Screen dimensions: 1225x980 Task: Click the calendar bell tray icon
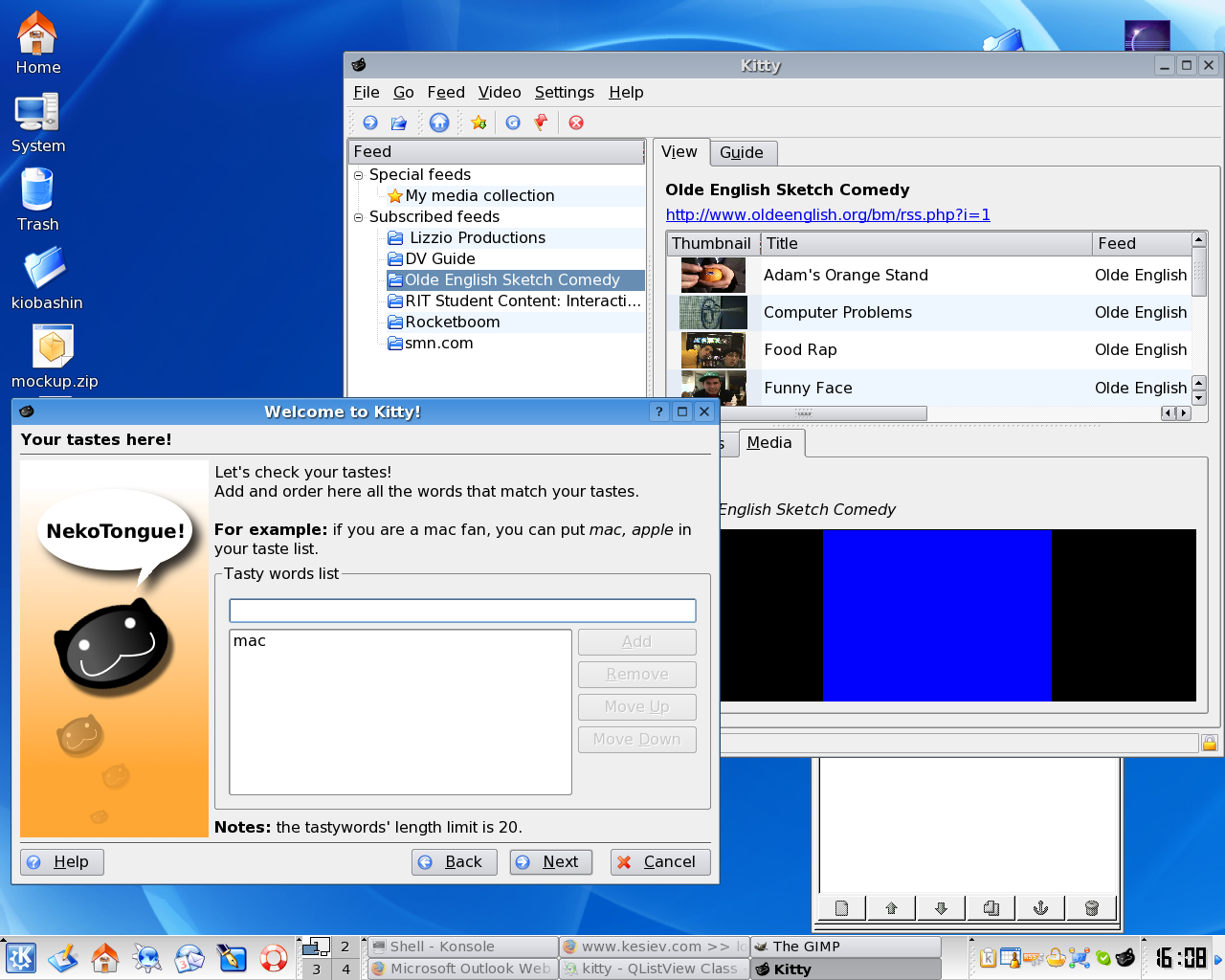click(x=1011, y=957)
